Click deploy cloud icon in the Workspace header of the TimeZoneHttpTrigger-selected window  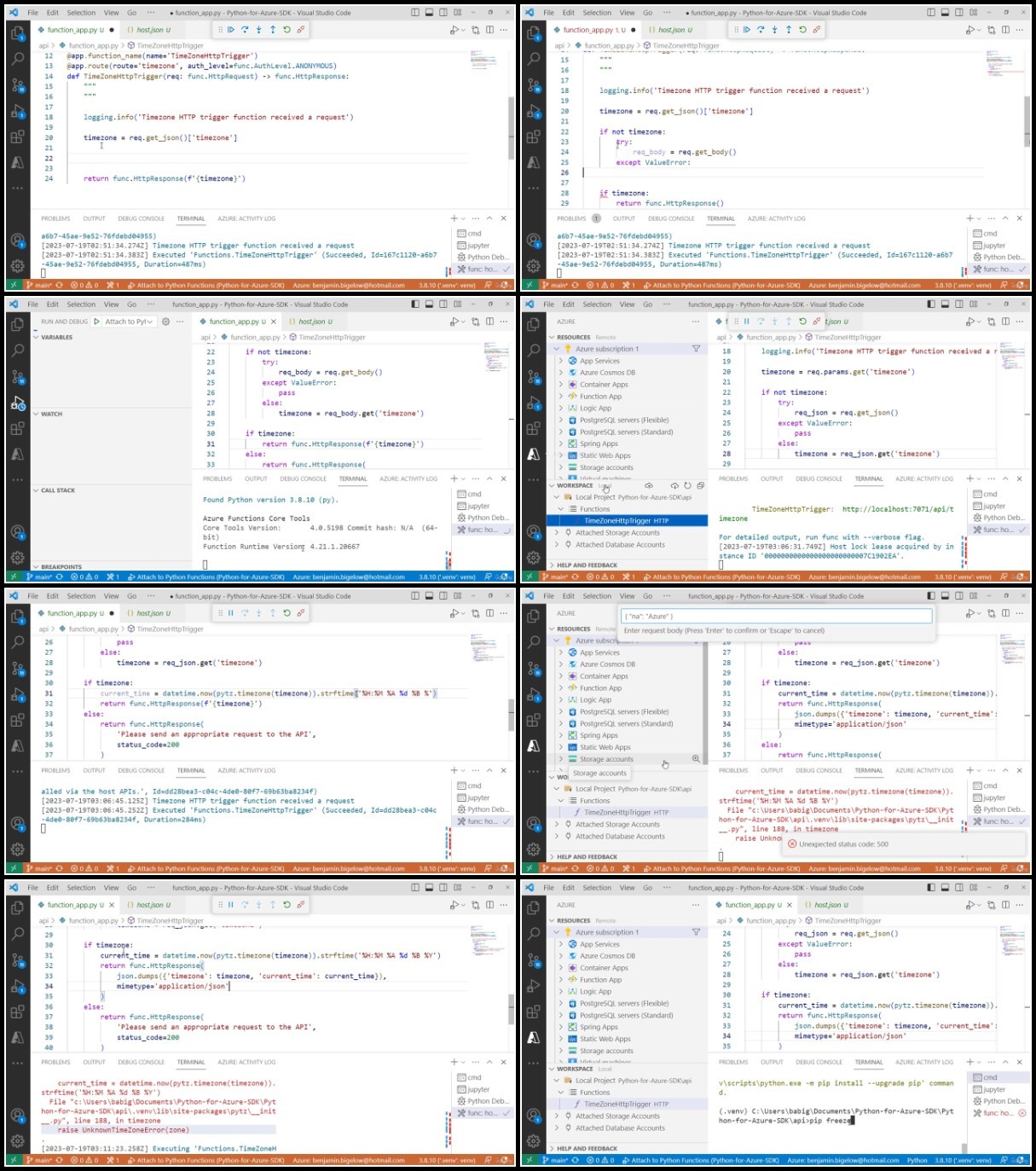click(649, 485)
